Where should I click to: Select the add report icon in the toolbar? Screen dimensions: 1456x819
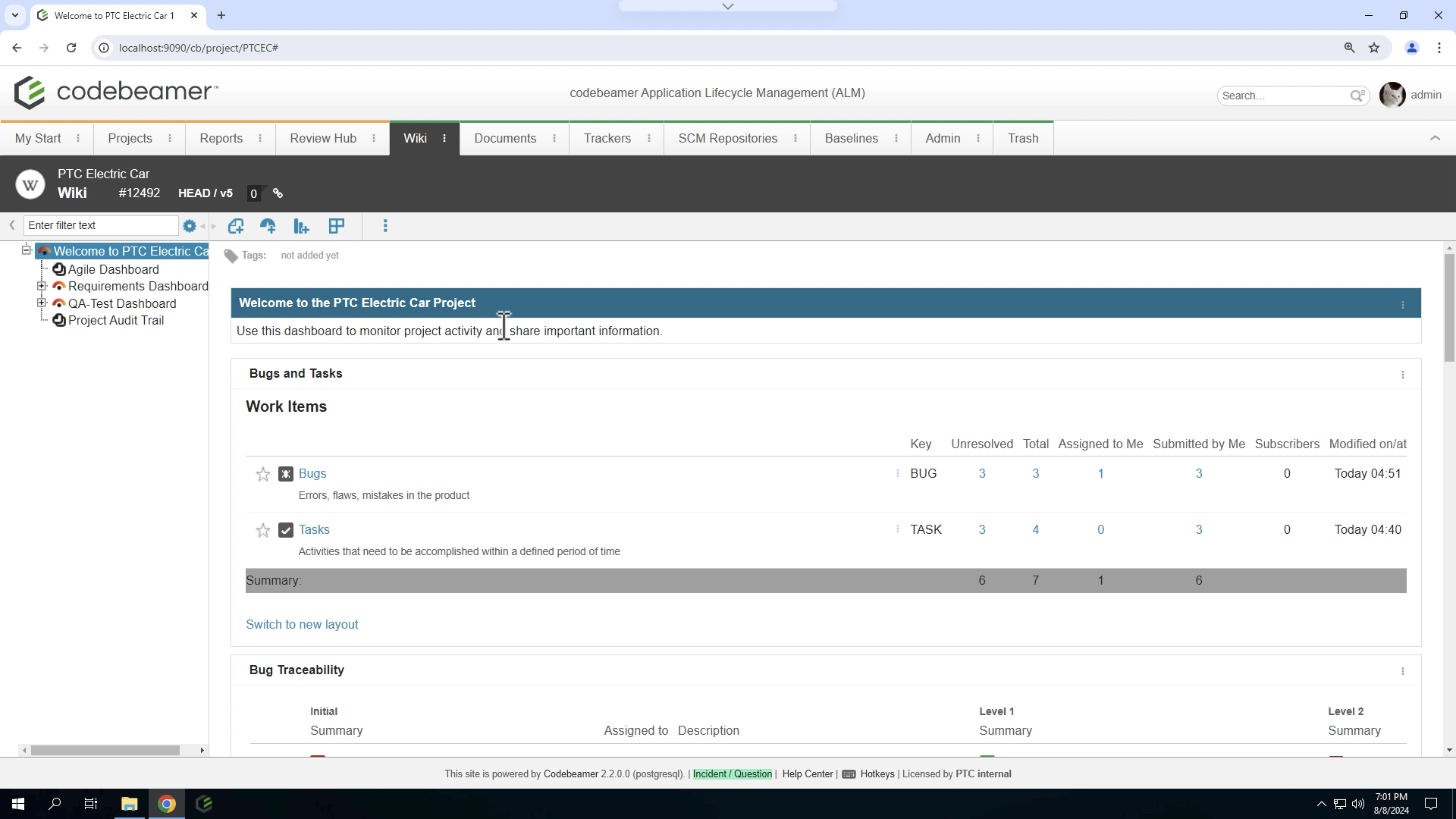tap(301, 226)
